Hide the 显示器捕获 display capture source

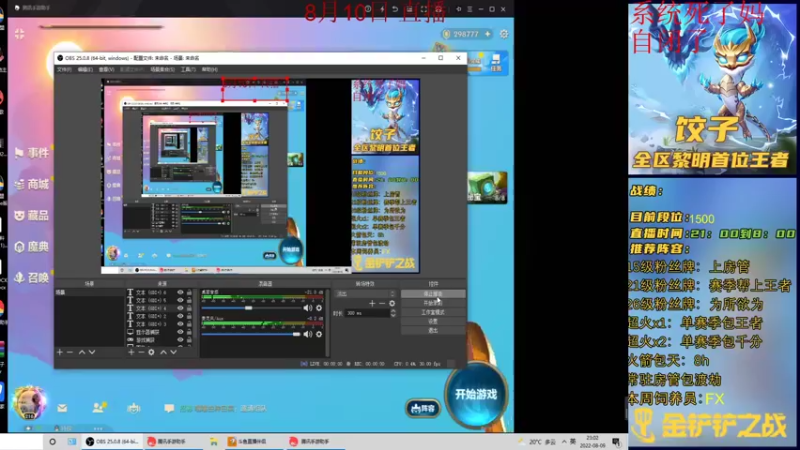point(180,332)
